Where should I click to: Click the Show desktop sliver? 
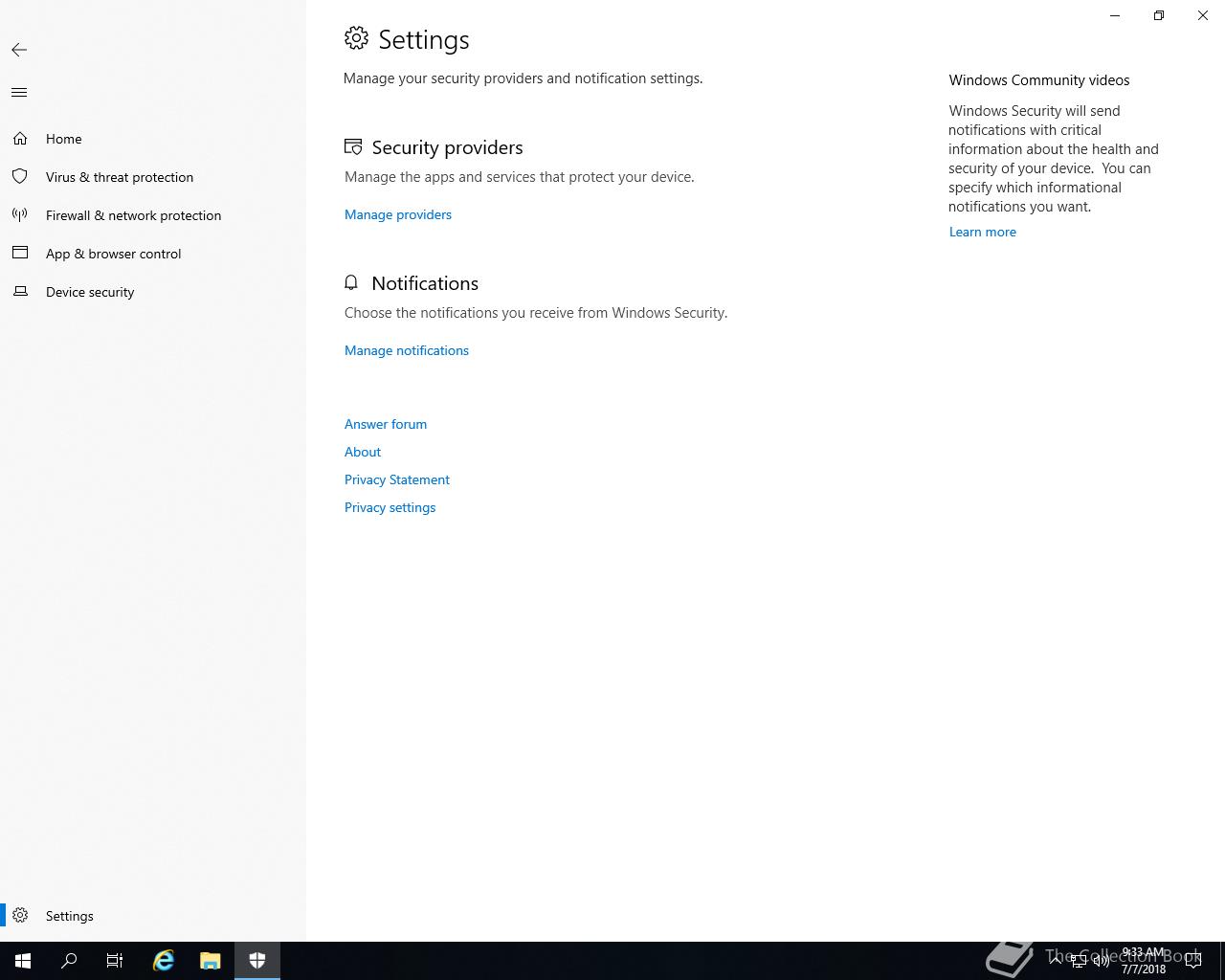1222,961
